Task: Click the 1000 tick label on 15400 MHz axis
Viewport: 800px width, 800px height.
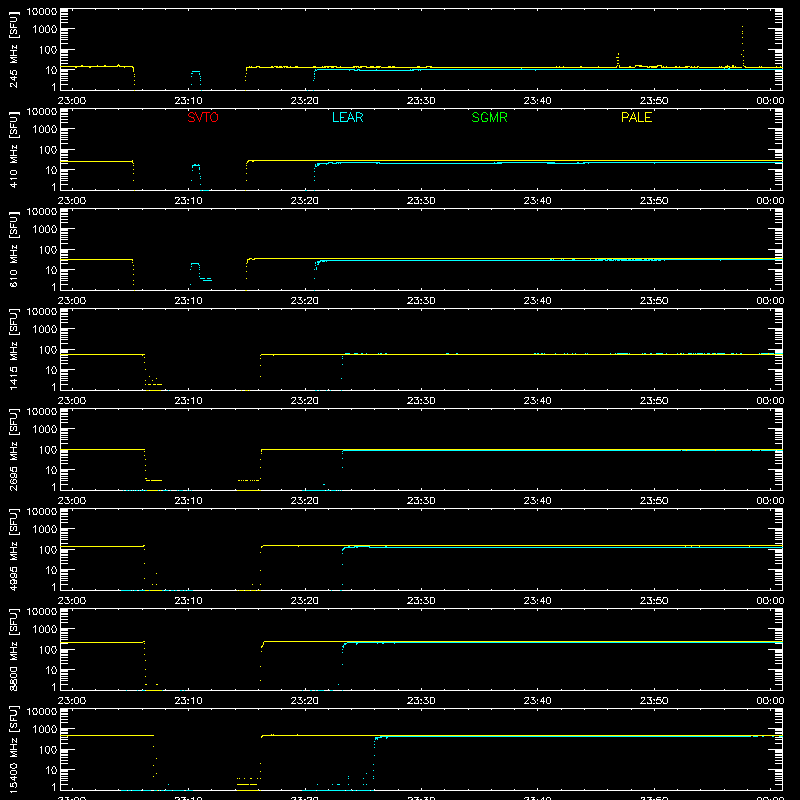Action: (x=45, y=730)
